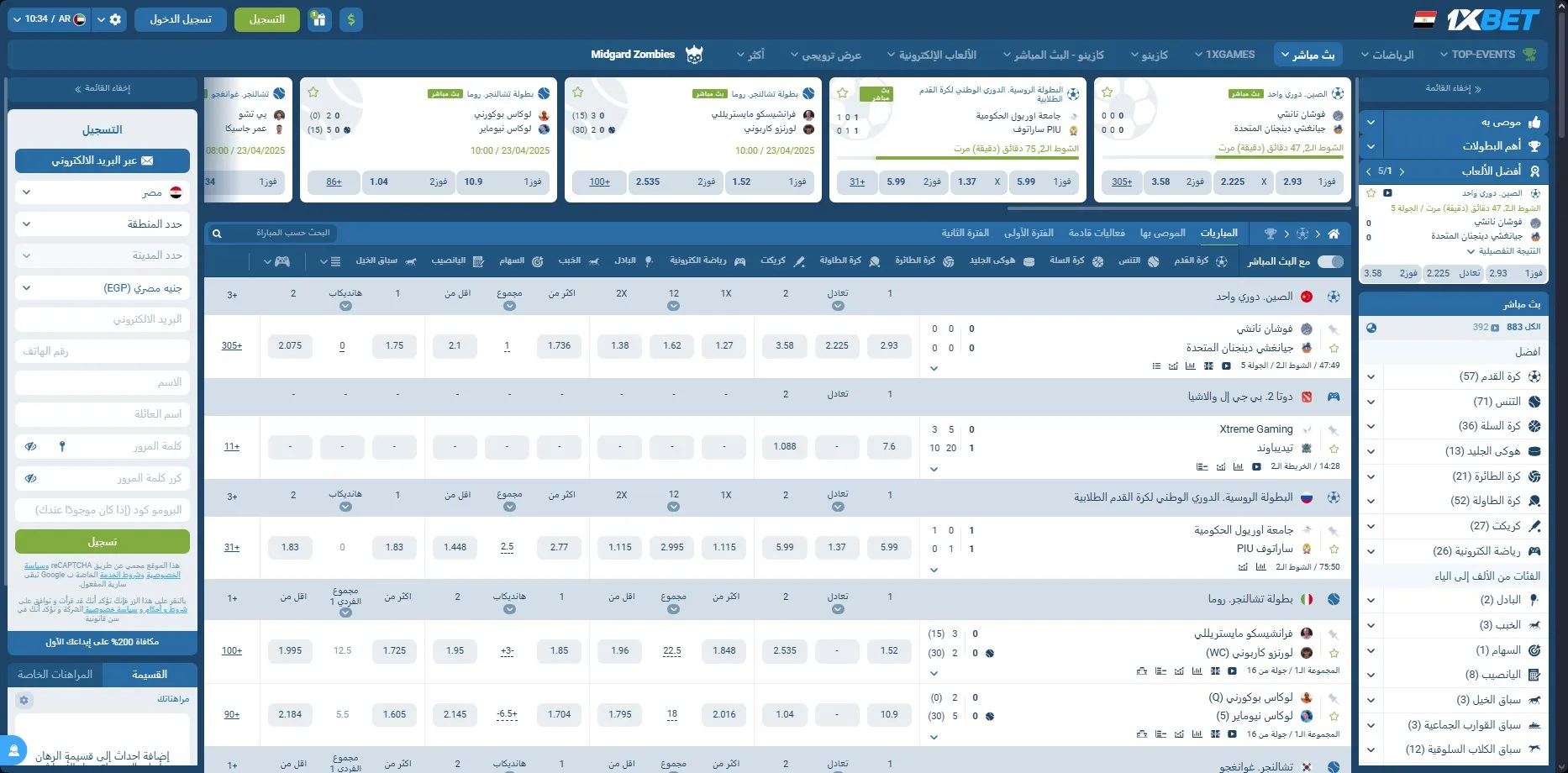This screenshot has height=773, width=1568.
Task: Filter by هوكي الجليد in filter bar
Action: click(x=1002, y=261)
